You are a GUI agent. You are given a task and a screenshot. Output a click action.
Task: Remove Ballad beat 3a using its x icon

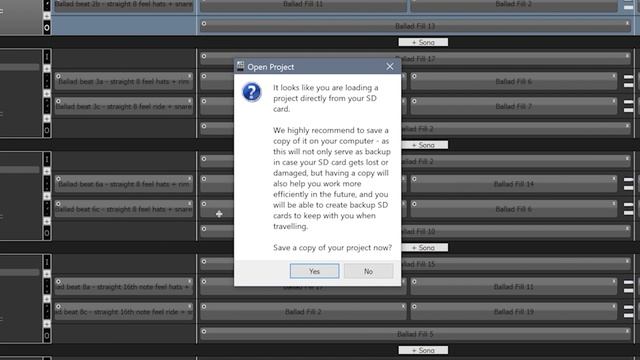pyautogui.click(x=190, y=76)
